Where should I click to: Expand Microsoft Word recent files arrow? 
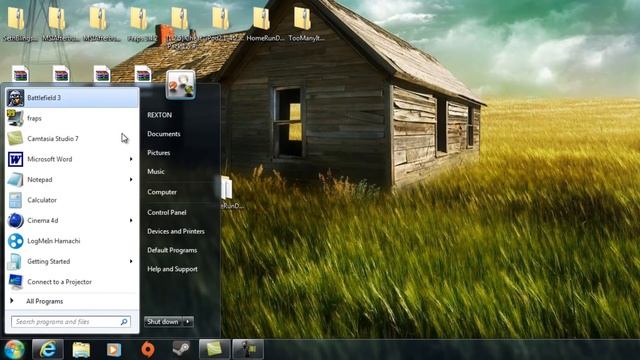[131, 159]
